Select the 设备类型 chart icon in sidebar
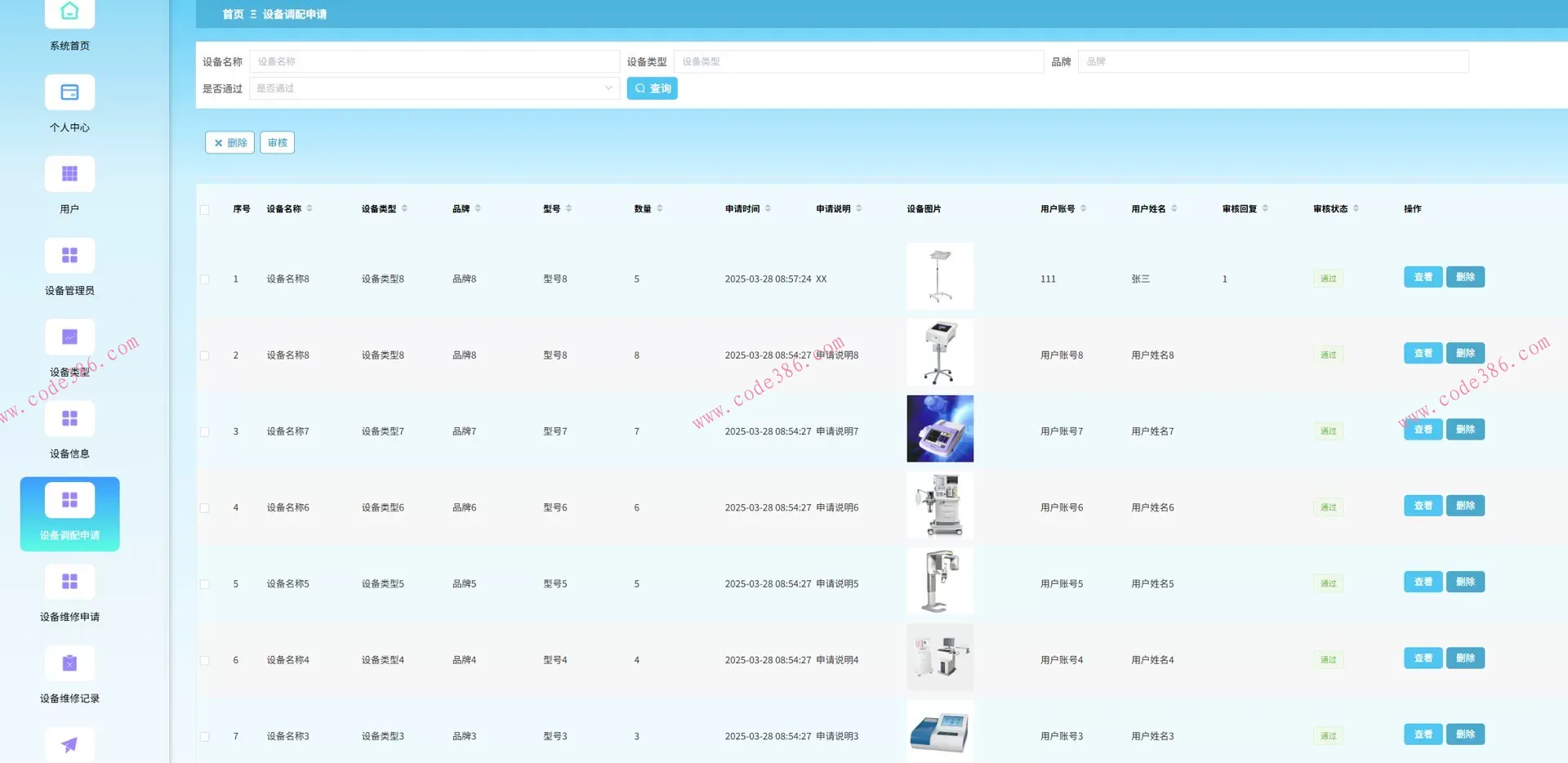Screen dimensions: 1568x763 tap(69, 337)
